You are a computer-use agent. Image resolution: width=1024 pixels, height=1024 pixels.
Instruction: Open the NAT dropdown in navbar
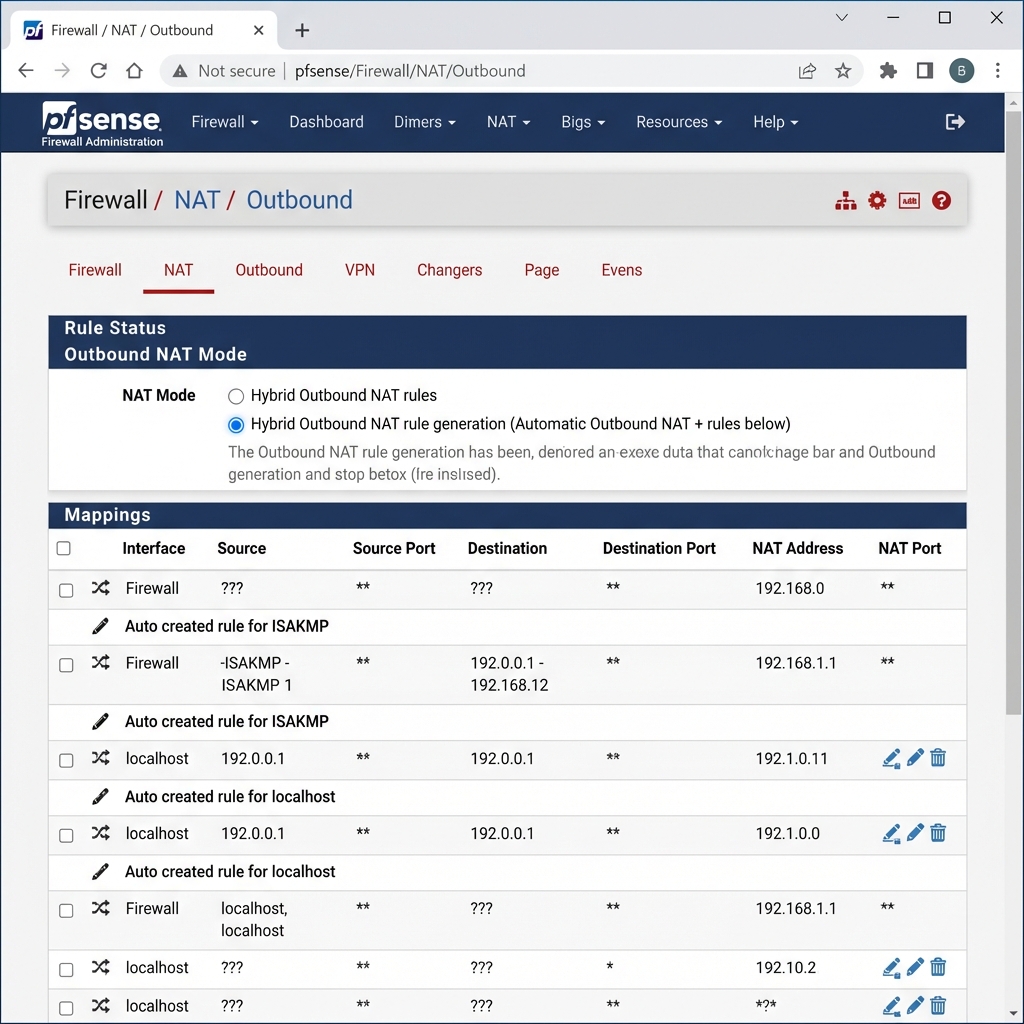pos(508,122)
